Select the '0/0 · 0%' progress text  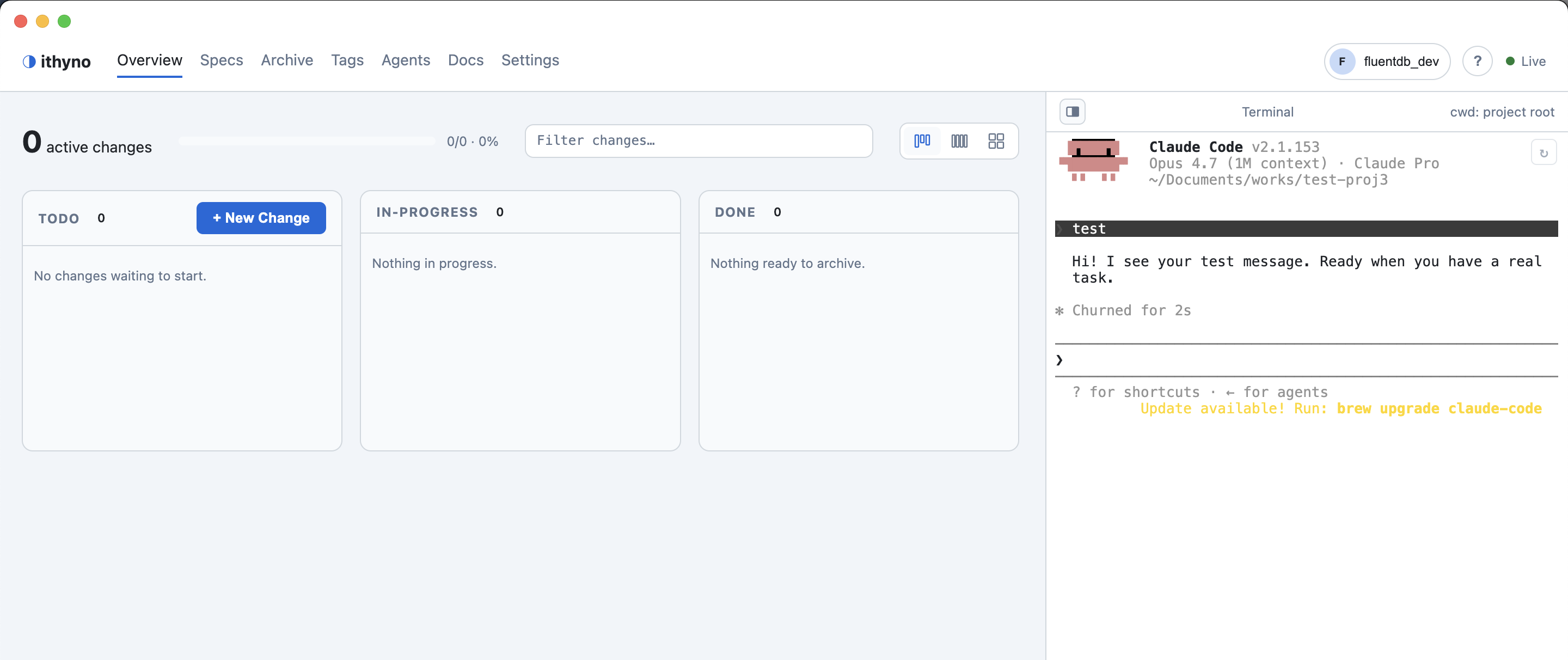point(473,141)
